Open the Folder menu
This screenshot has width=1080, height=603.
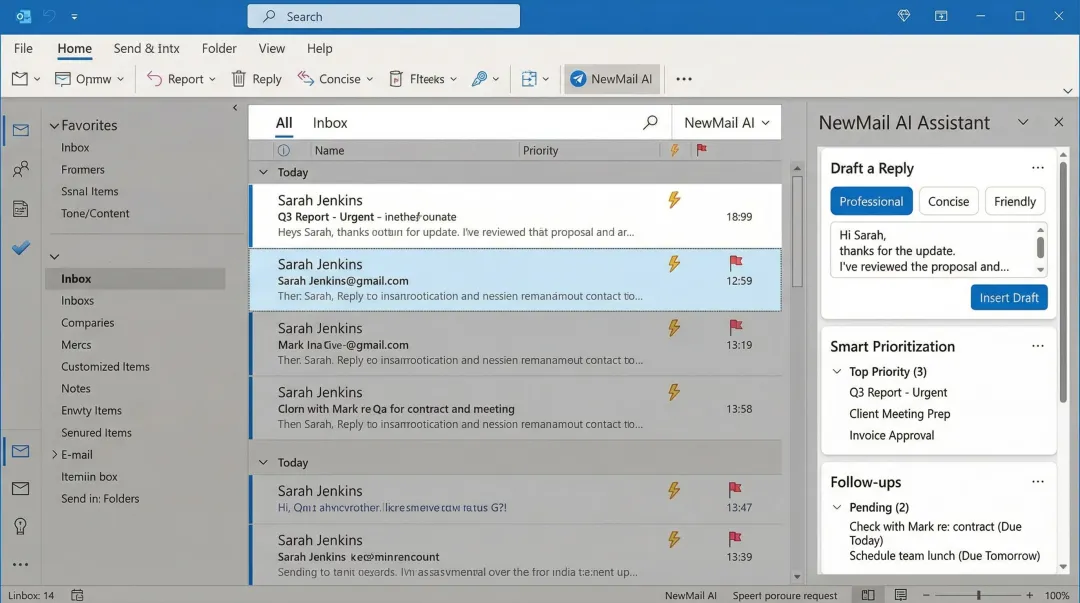219,48
